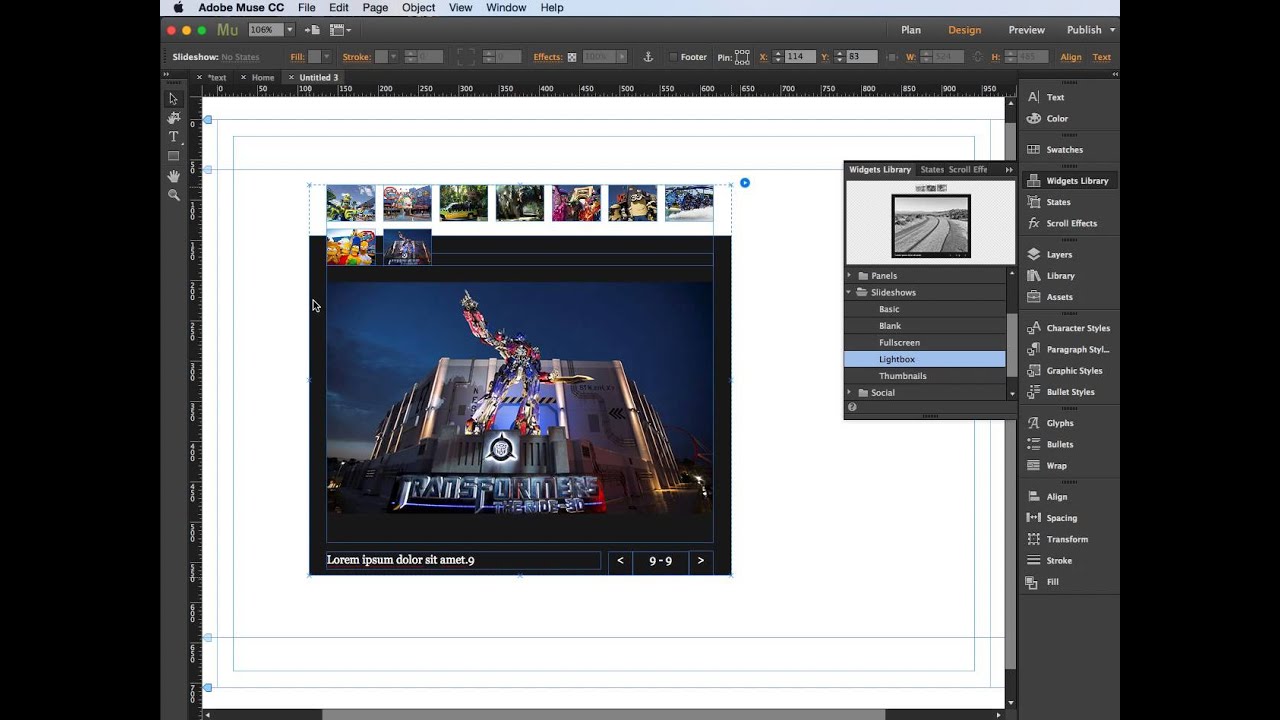The image size is (1280, 720).
Task: Expand the Social folder
Action: pyautogui.click(x=850, y=393)
